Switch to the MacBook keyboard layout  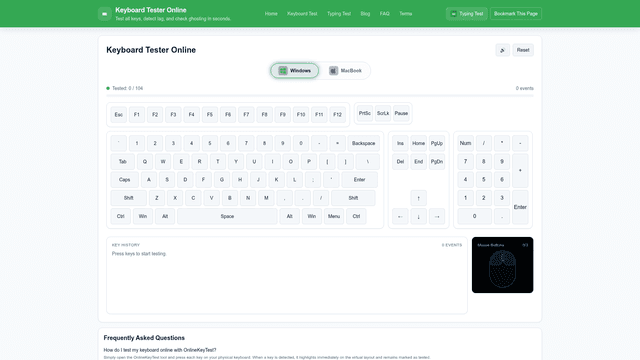(345, 71)
